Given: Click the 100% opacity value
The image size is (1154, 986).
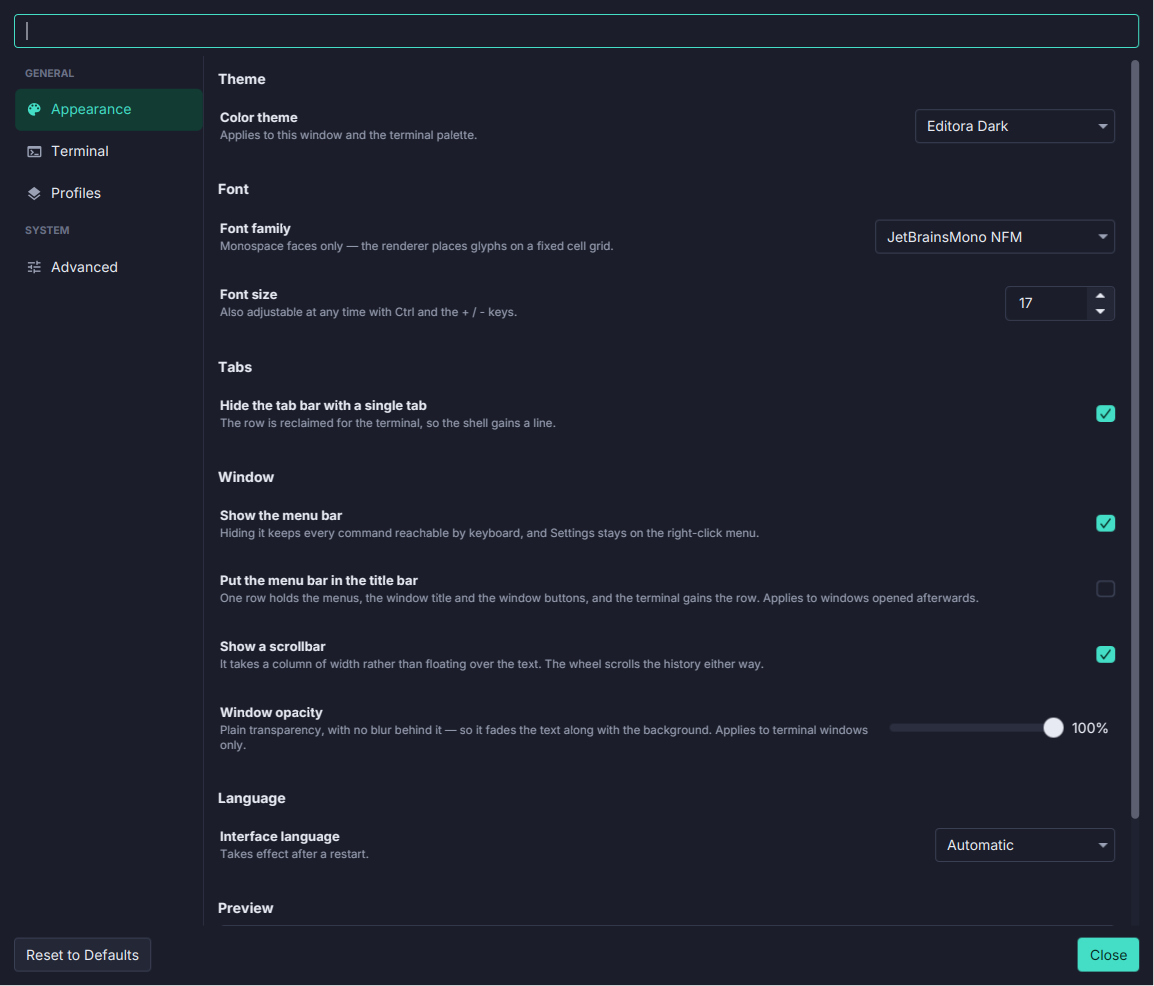Looking at the screenshot, I should click(1090, 728).
